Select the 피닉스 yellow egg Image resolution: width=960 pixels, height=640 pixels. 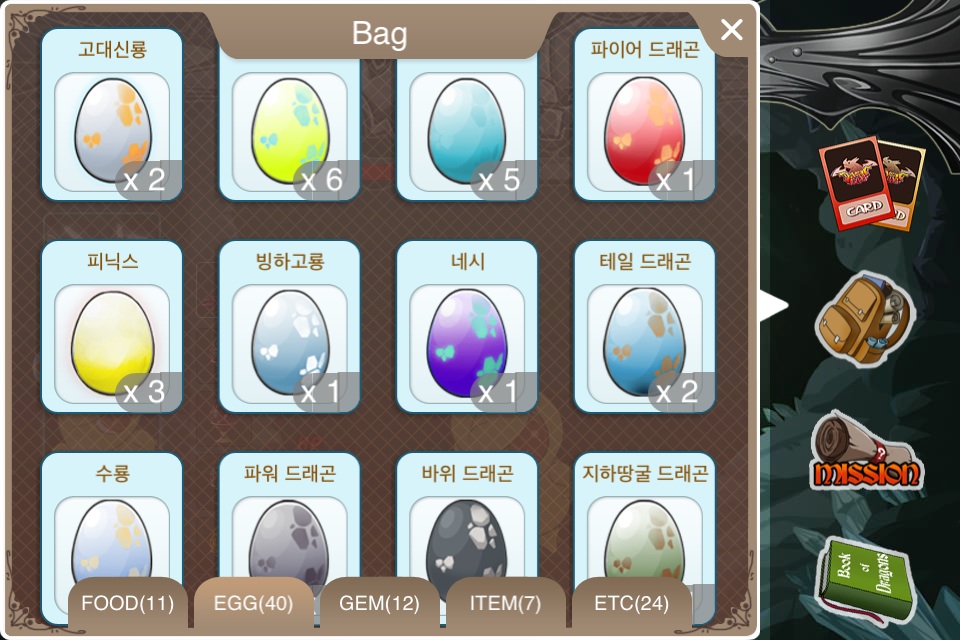click(112, 326)
